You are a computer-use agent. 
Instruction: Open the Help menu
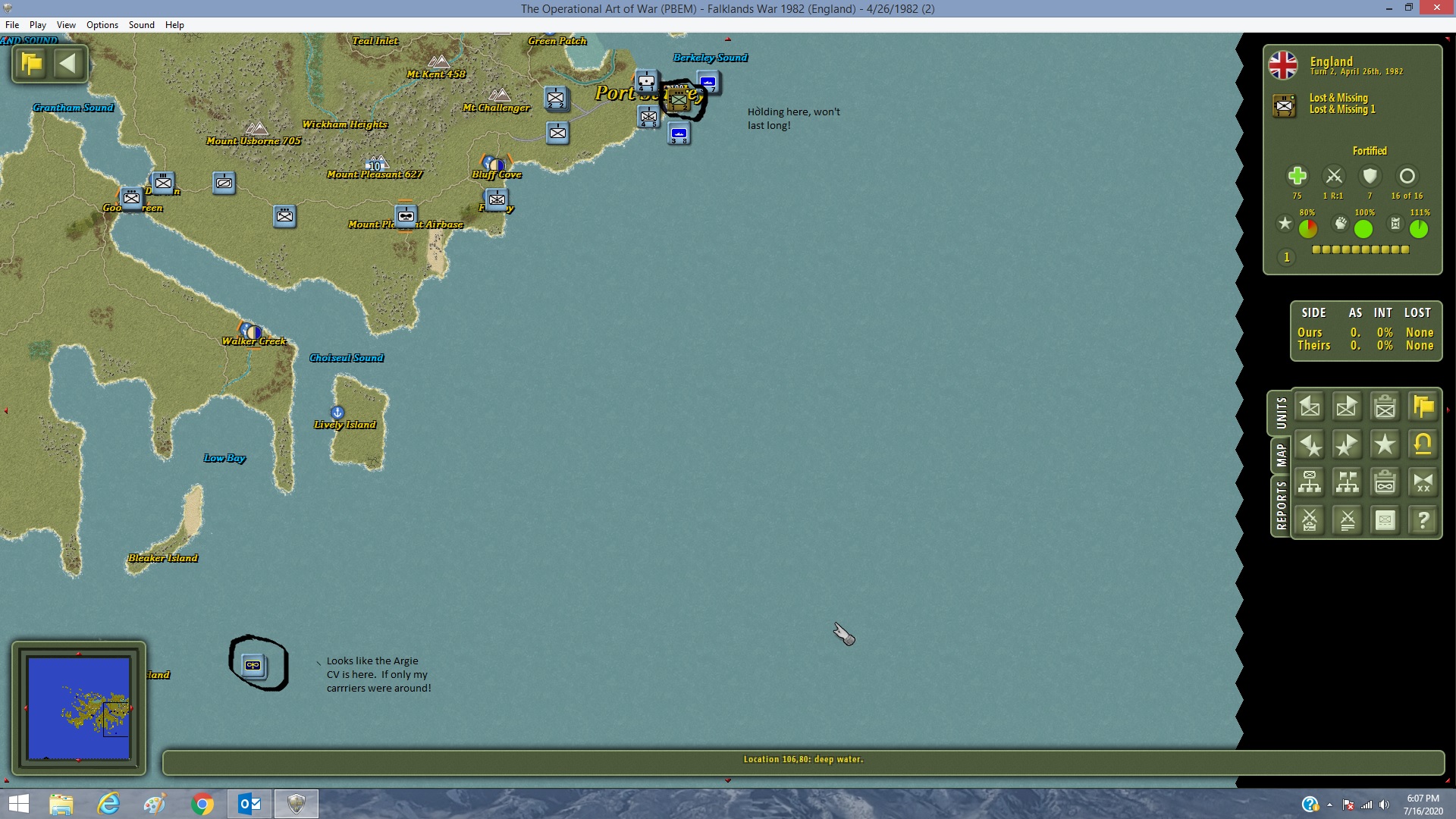click(x=174, y=25)
